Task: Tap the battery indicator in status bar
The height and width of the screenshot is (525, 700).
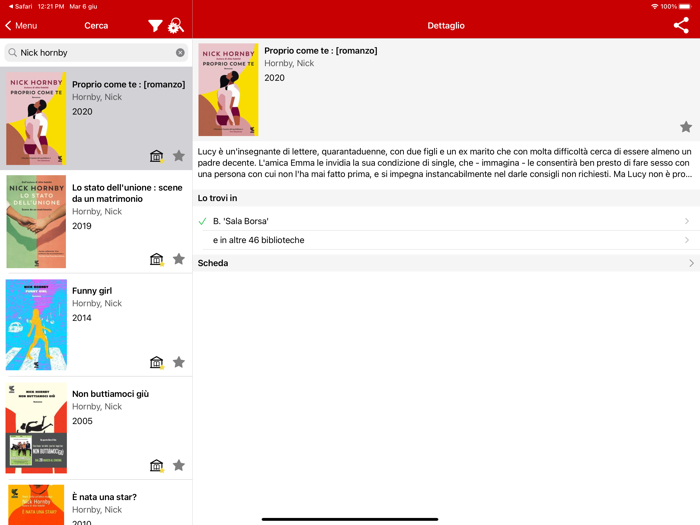Action: point(685,6)
